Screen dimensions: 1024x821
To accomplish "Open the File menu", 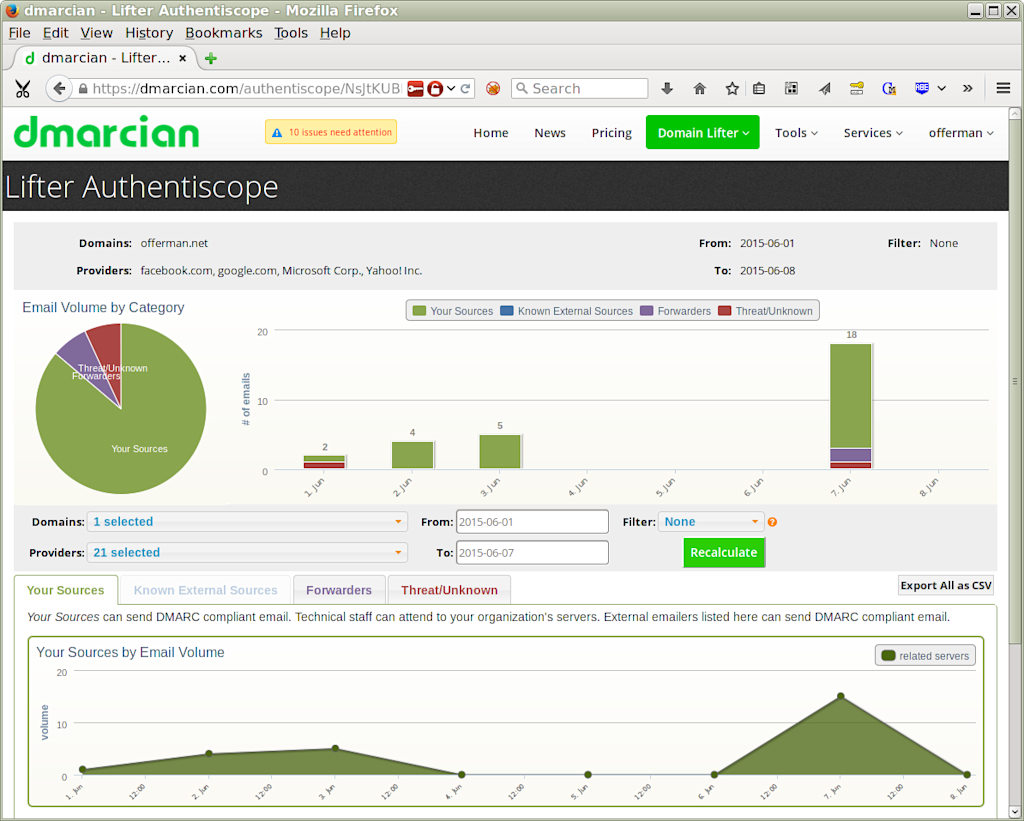I will [19, 33].
